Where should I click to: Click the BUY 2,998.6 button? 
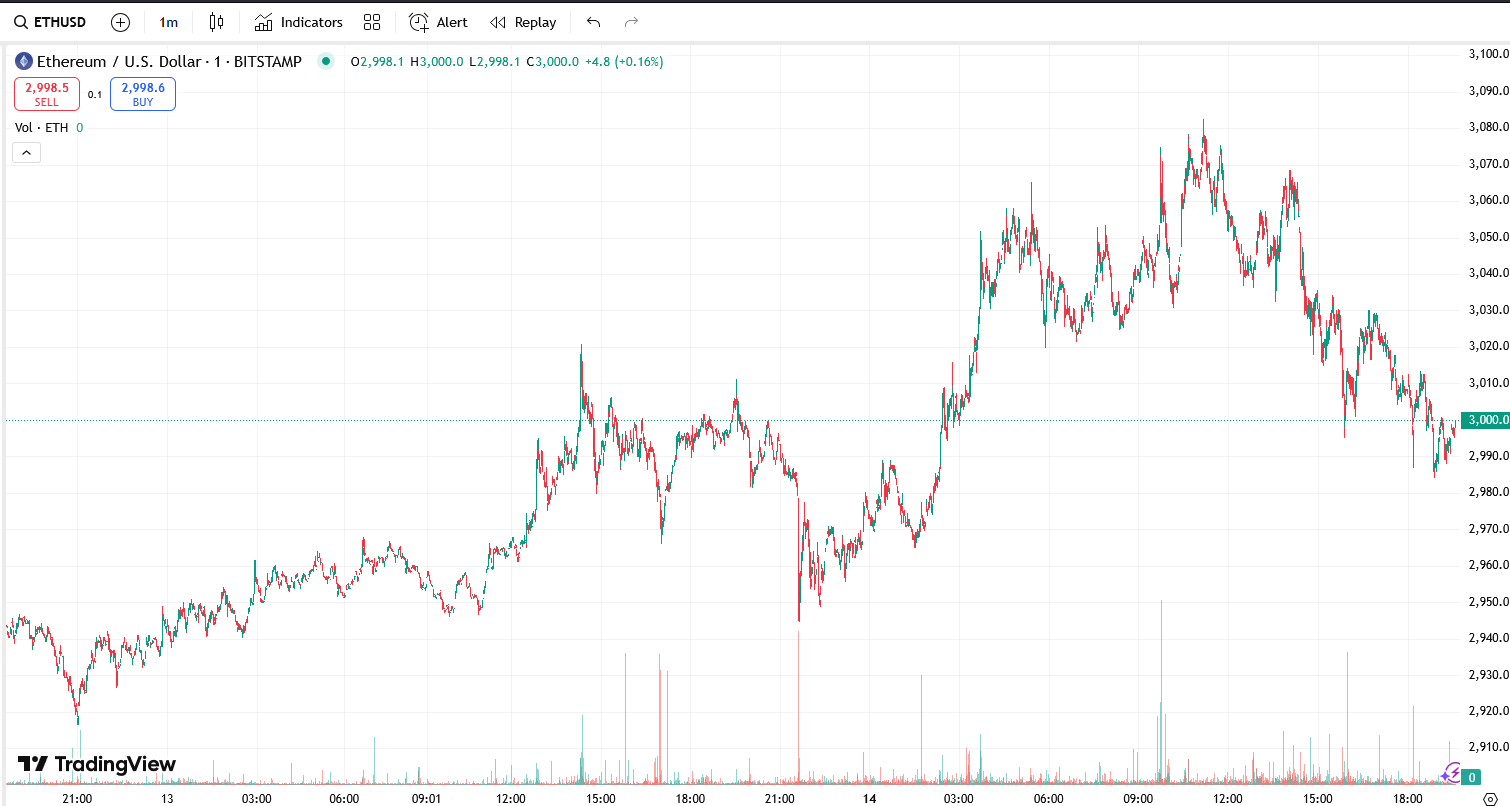pos(143,94)
